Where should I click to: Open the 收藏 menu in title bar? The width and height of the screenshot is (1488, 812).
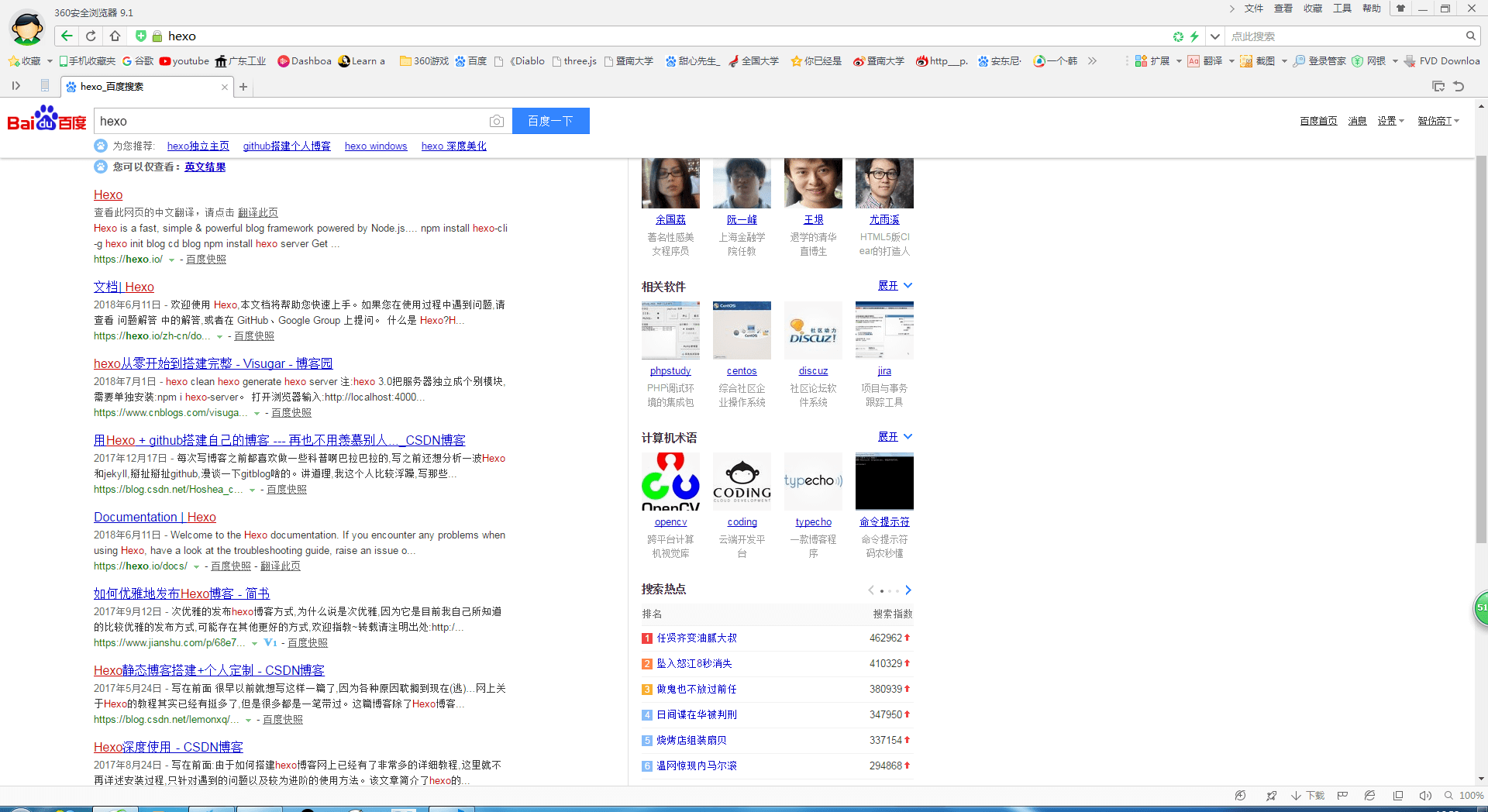click(x=1313, y=9)
